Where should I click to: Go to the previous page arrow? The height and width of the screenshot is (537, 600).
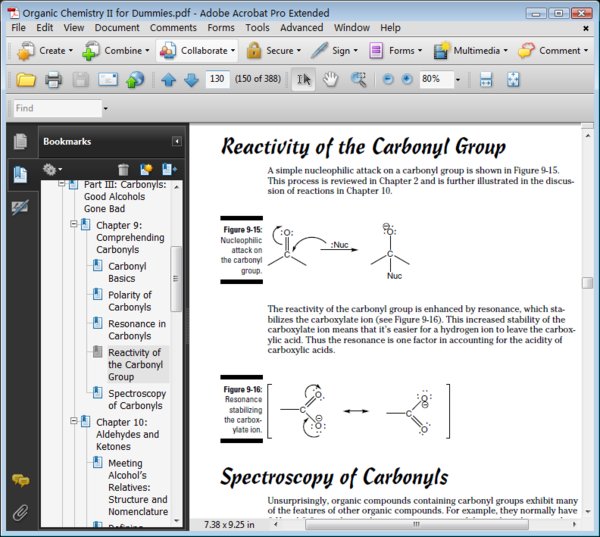coord(168,79)
